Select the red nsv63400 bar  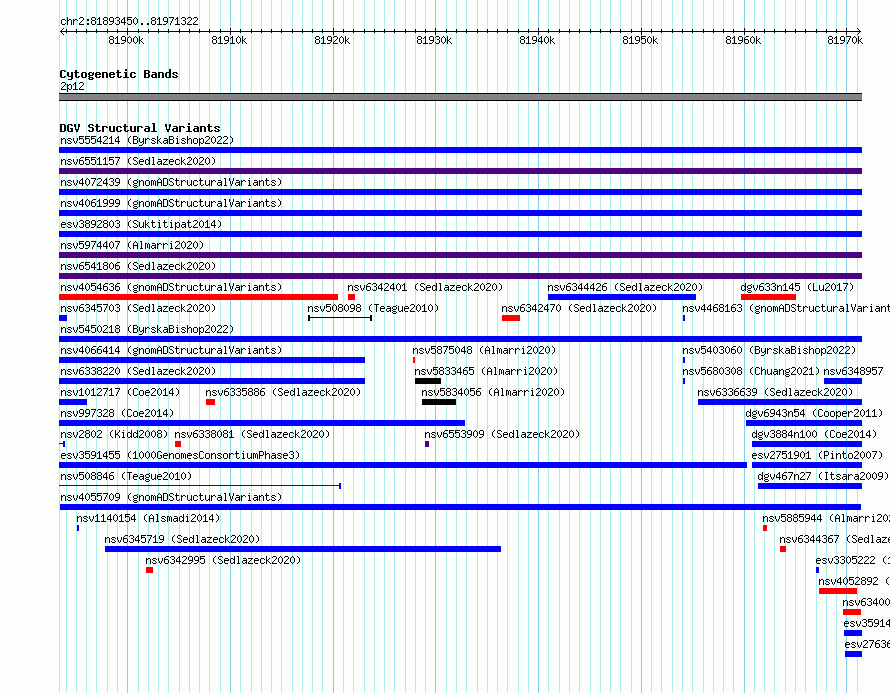point(852,612)
